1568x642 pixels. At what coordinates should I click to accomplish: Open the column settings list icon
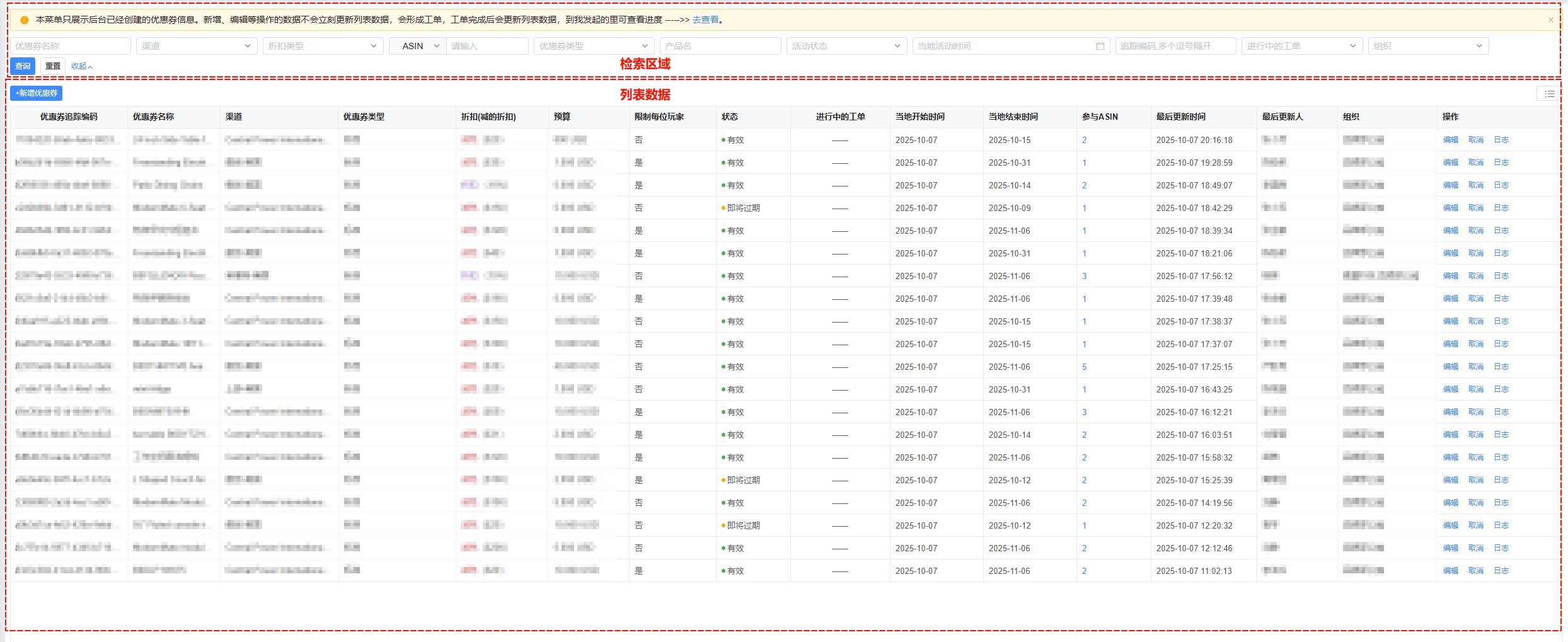(x=1549, y=94)
